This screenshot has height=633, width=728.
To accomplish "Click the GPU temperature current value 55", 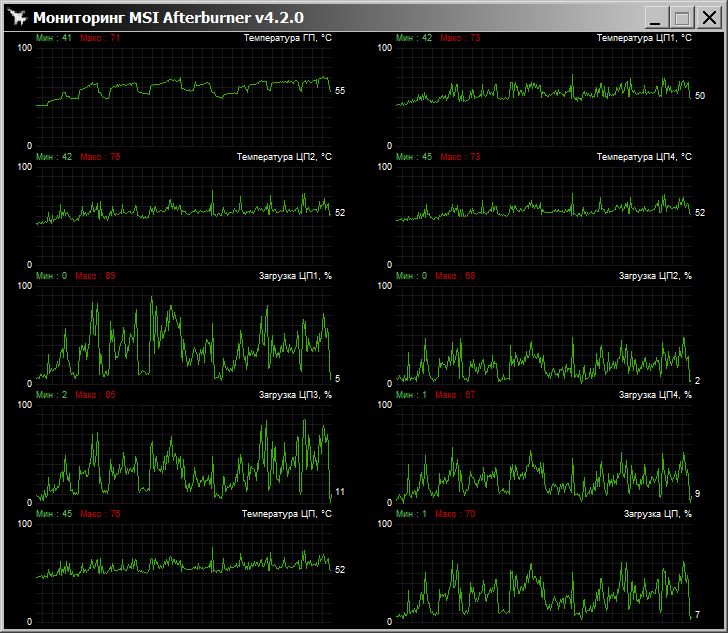I will tap(340, 91).
